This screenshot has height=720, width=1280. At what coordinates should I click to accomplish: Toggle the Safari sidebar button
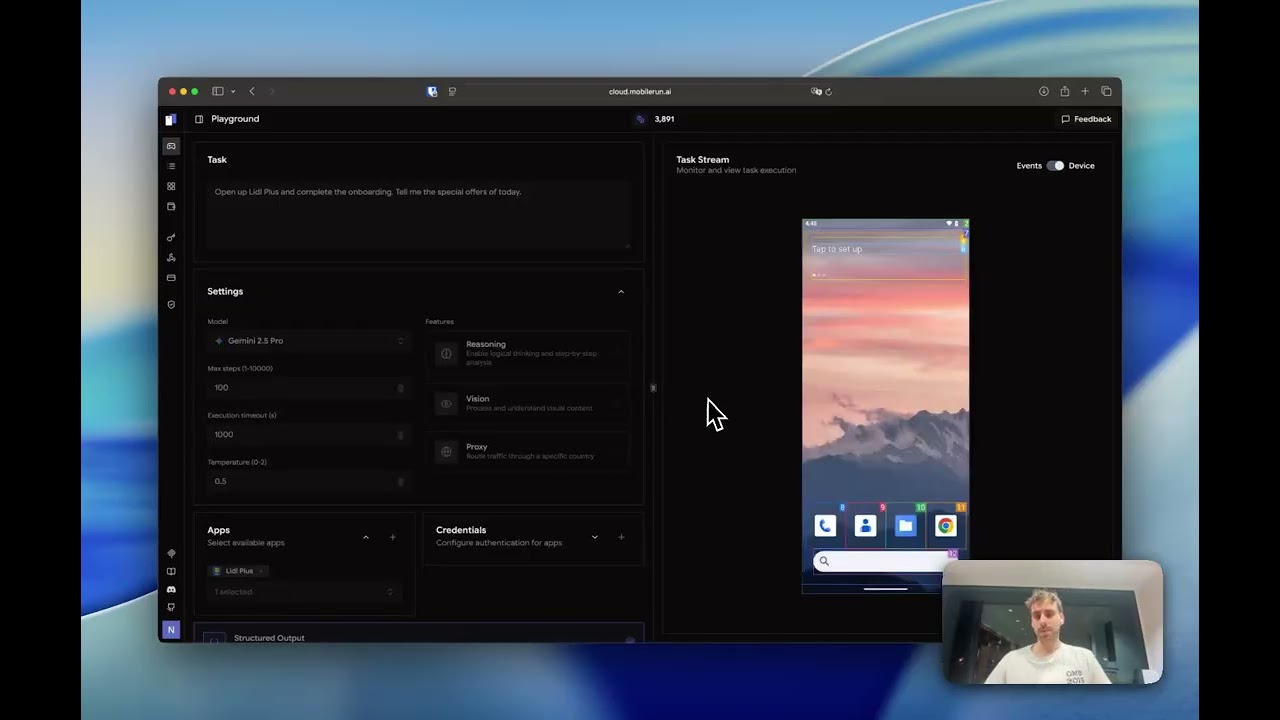[x=217, y=91]
